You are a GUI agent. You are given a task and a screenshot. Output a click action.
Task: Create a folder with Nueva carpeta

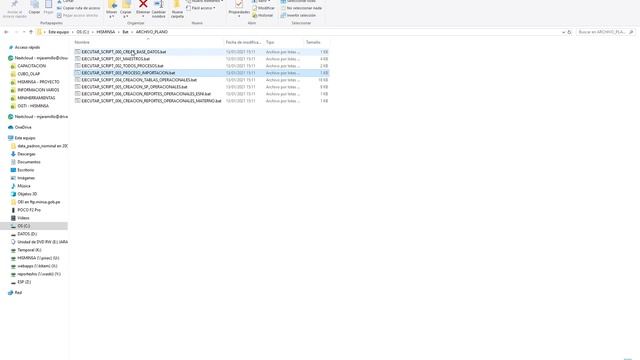tap(177, 9)
